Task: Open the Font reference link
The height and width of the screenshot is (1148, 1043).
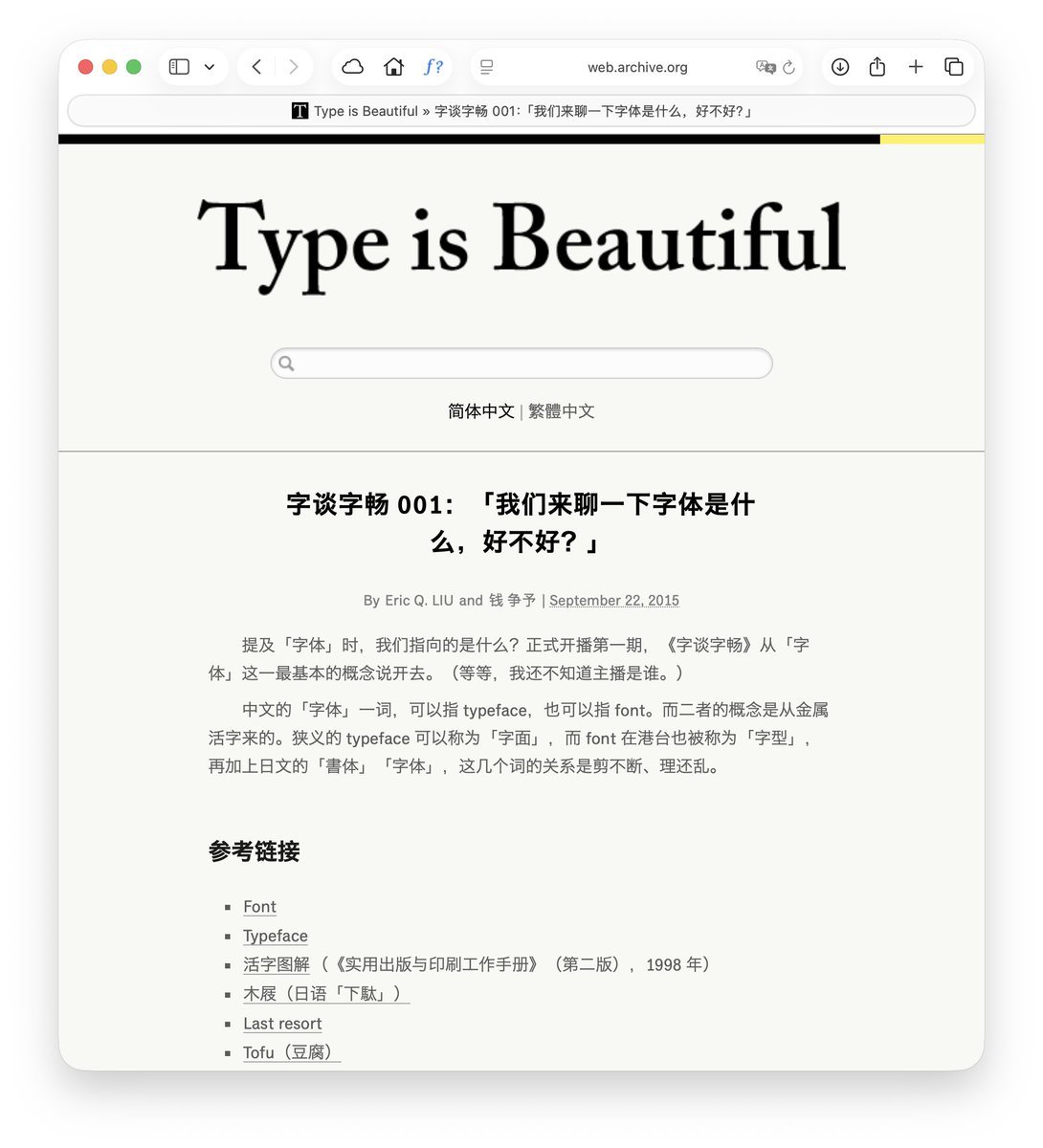Action: tap(259, 907)
